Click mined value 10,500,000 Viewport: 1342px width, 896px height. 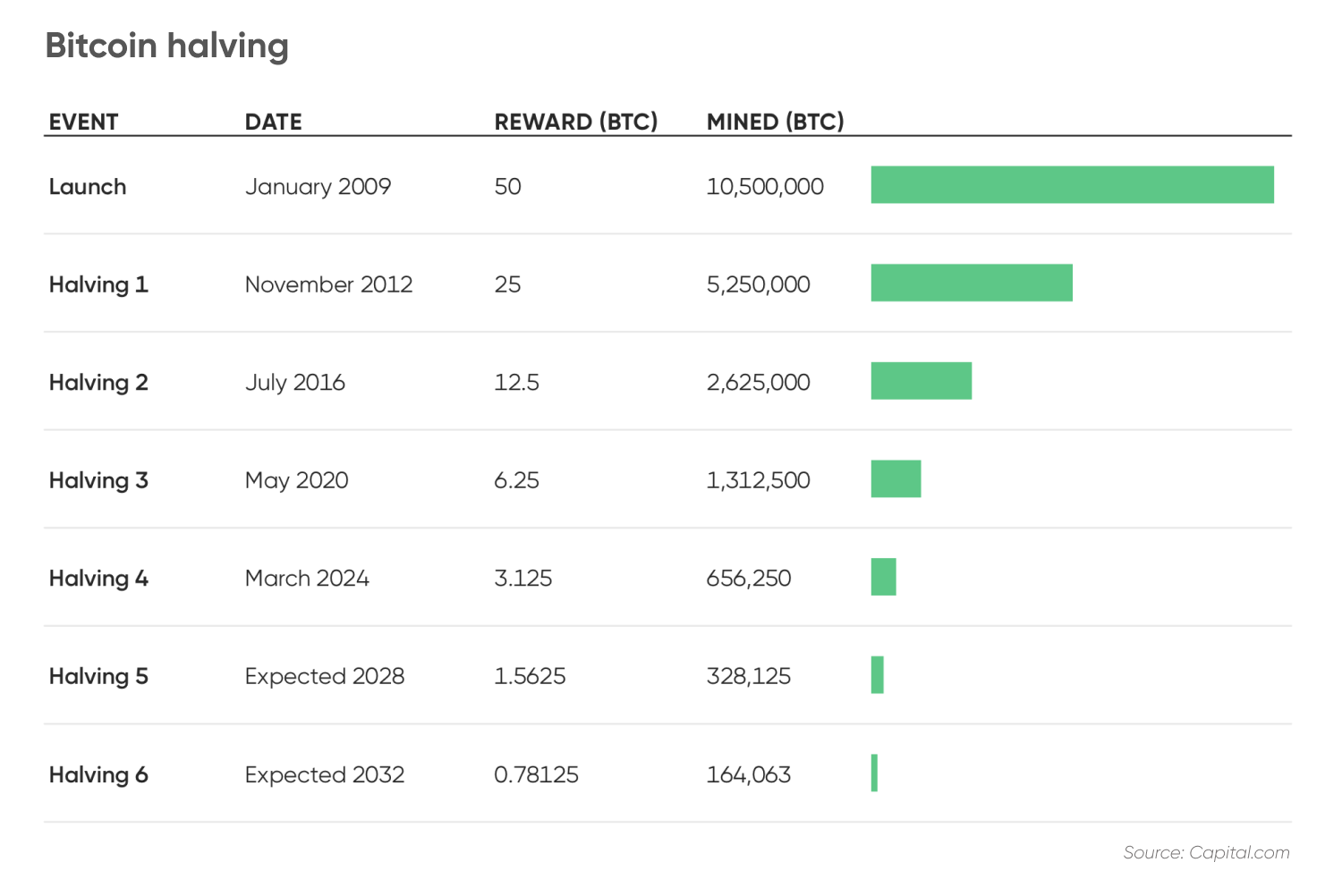pos(765,186)
